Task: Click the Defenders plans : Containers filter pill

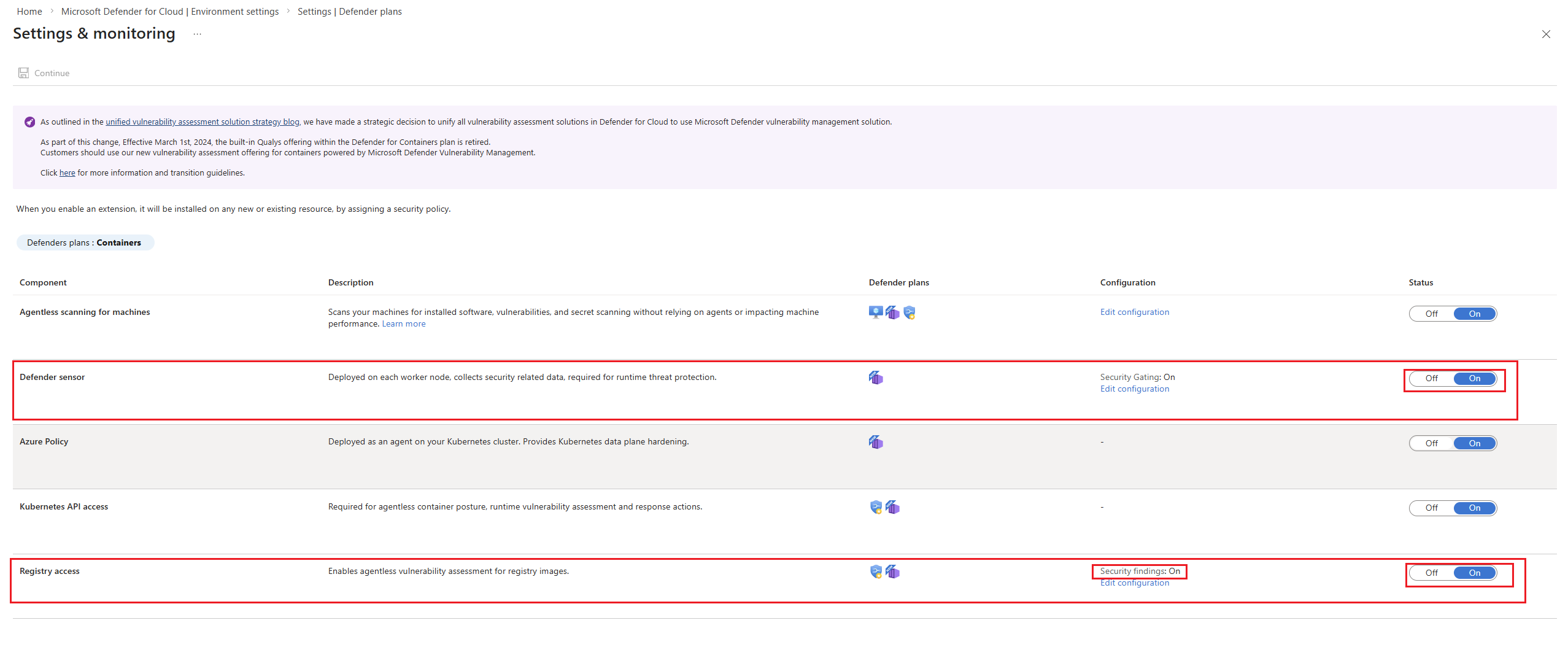Action: click(85, 242)
